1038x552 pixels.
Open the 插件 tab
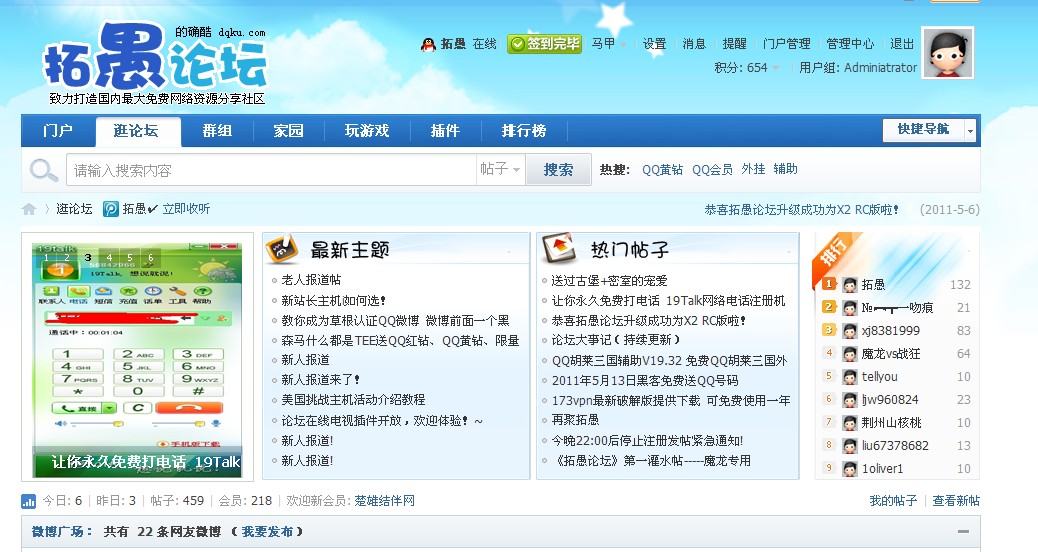pyautogui.click(x=445, y=130)
